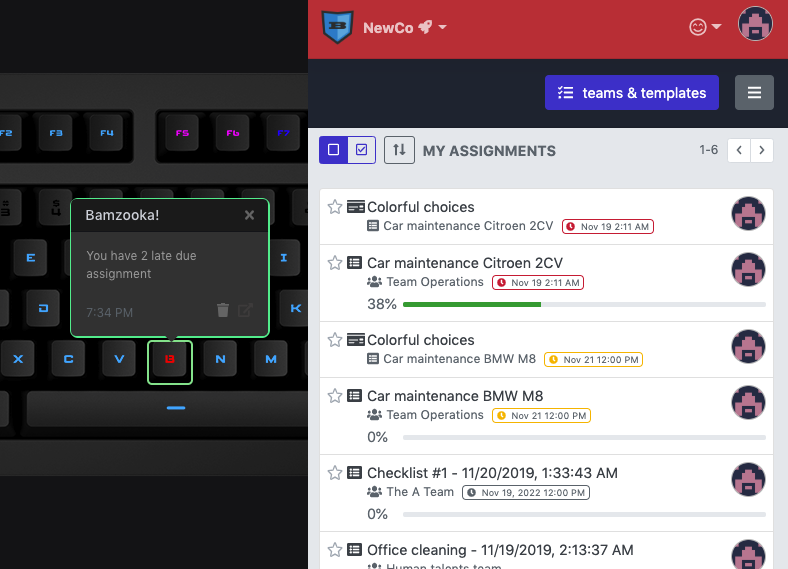Click the teams & templates button

coord(632,92)
